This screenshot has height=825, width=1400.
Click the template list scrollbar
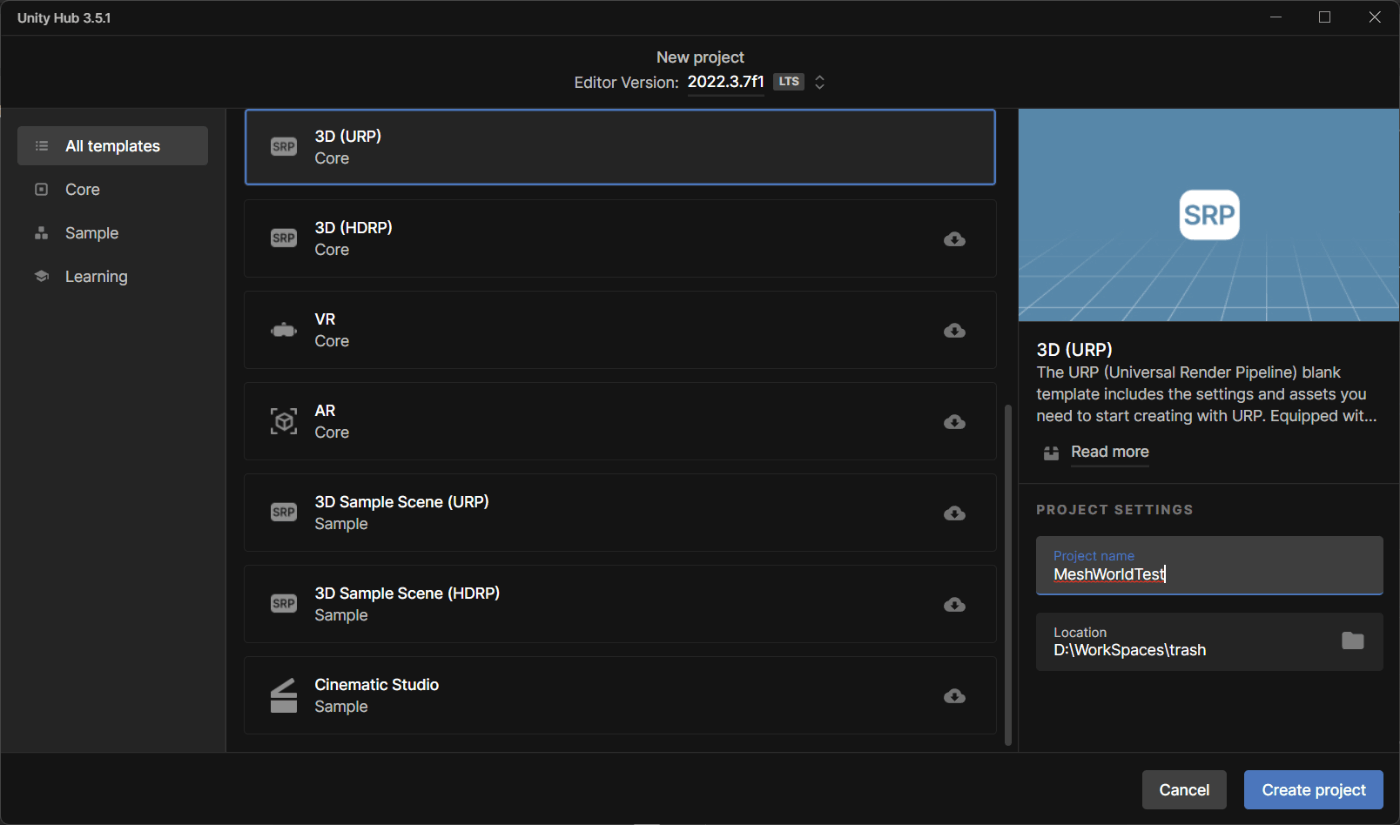click(x=1007, y=575)
